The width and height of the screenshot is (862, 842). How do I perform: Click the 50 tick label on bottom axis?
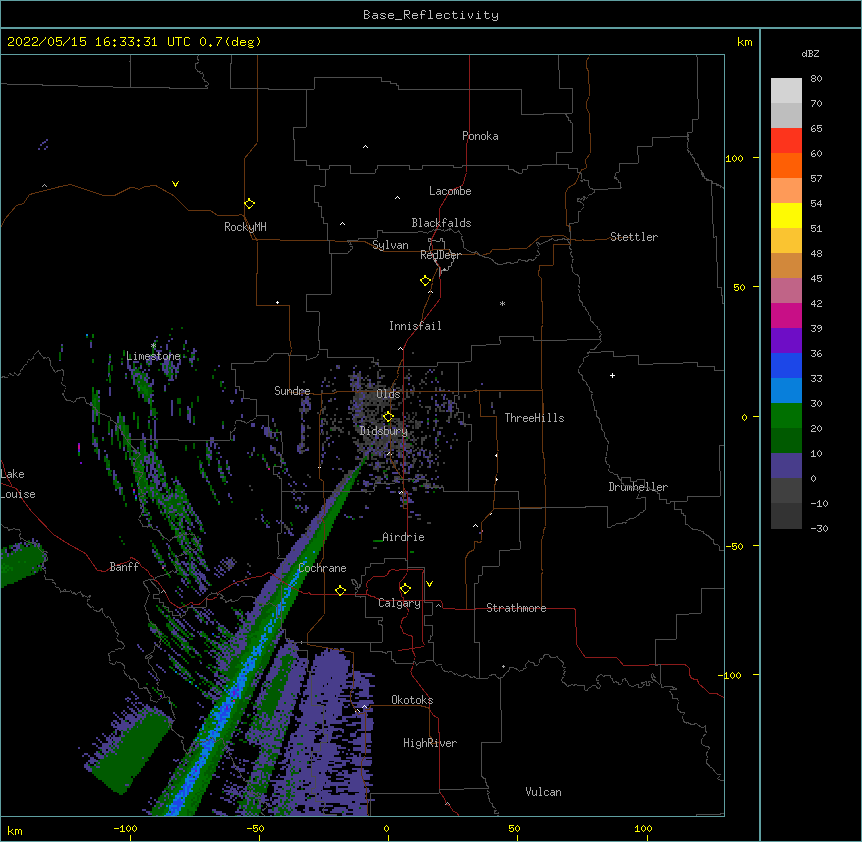click(514, 828)
